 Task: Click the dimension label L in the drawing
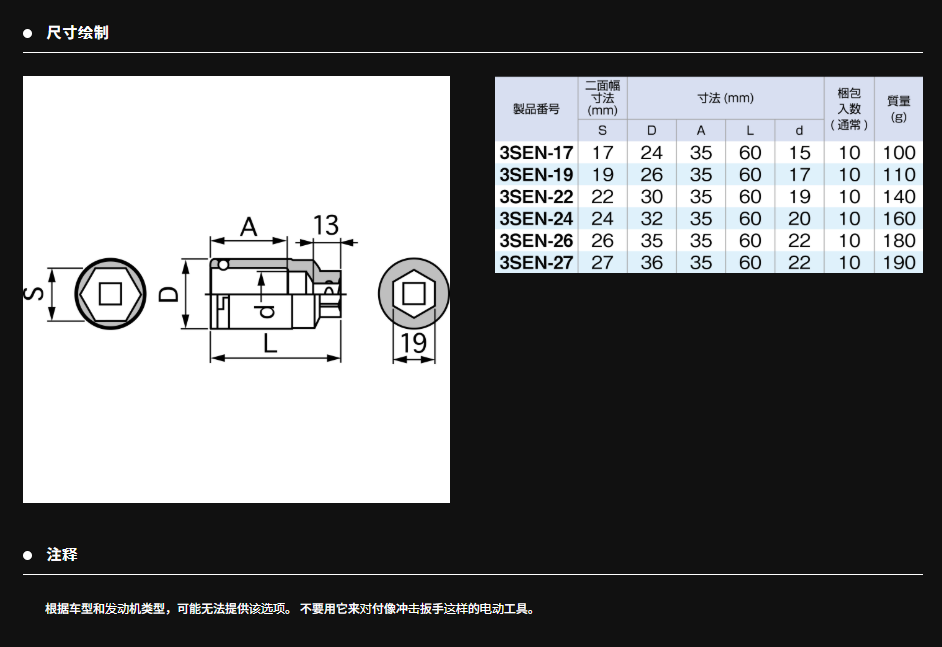(x=270, y=344)
